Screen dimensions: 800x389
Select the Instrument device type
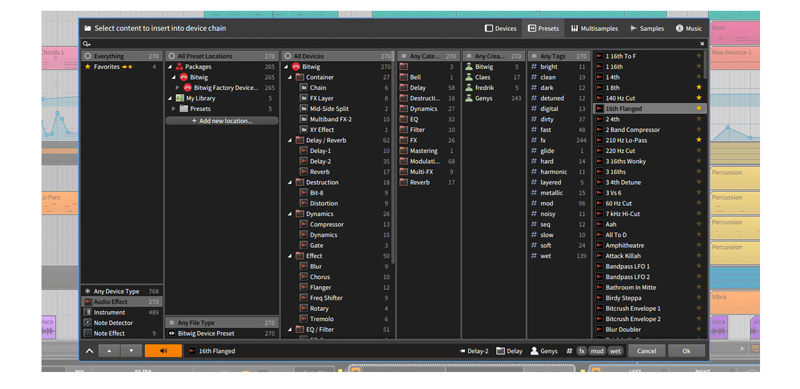pos(121,312)
